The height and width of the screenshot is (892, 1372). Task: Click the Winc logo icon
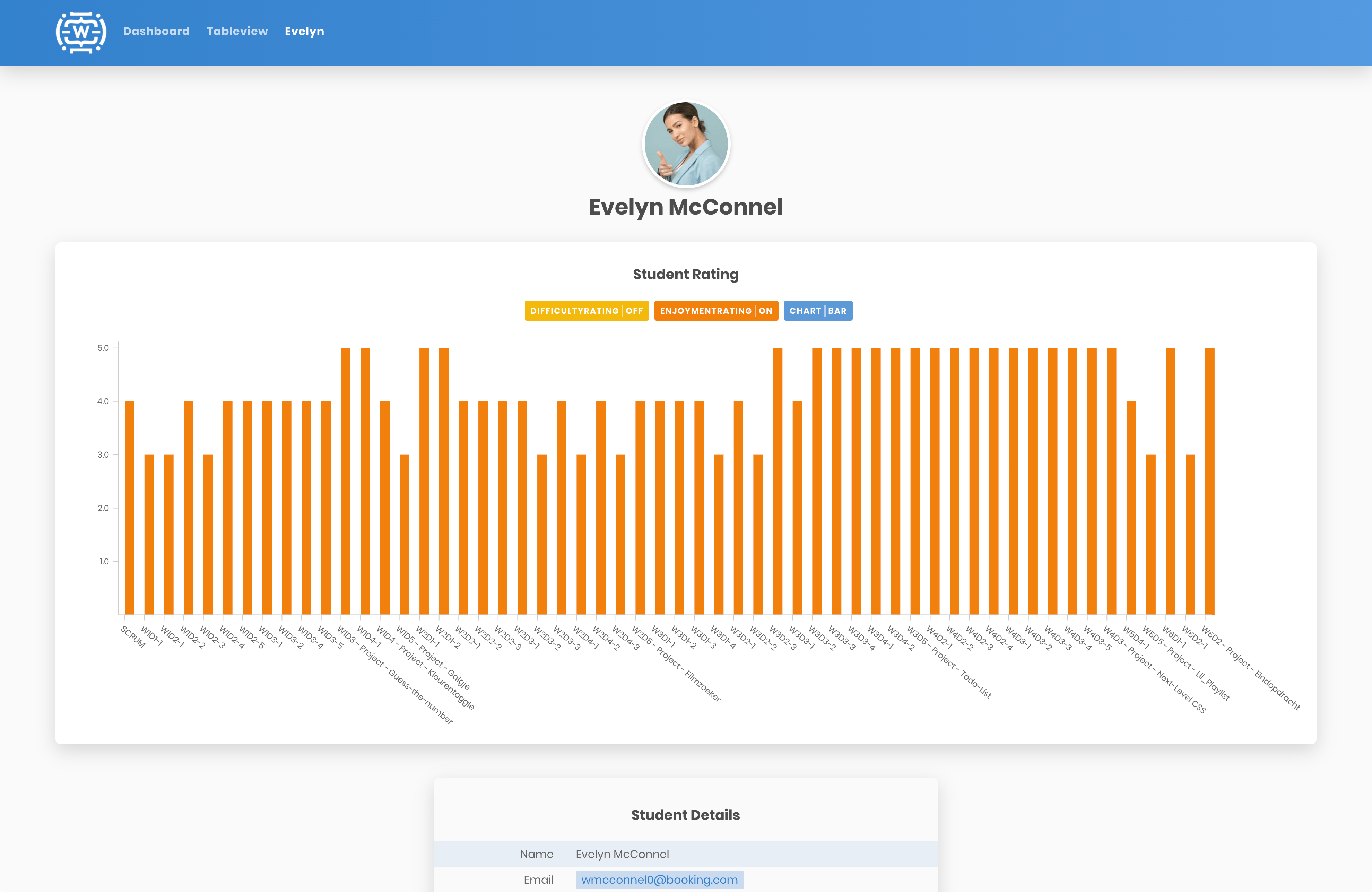click(x=81, y=32)
